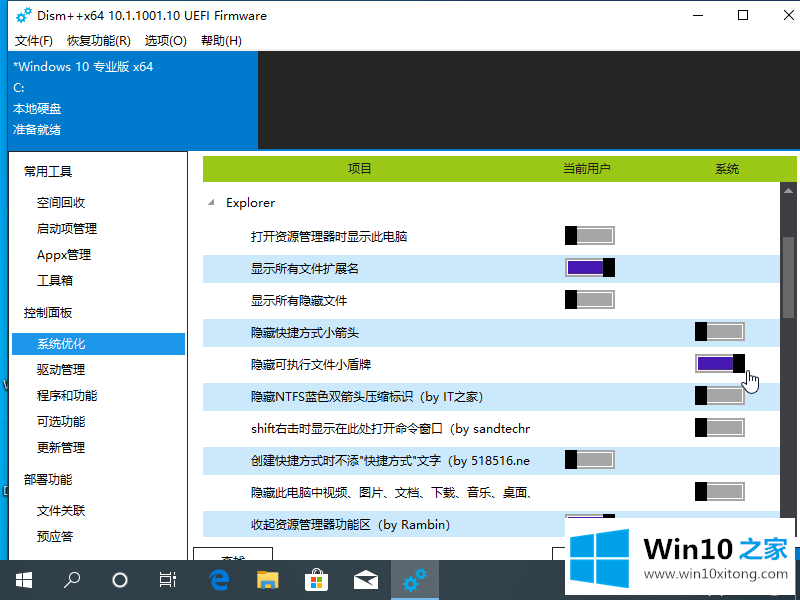Open Microsoft Store from taskbar
The height and width of the screenshot is (600, 800).
[316, 580]
